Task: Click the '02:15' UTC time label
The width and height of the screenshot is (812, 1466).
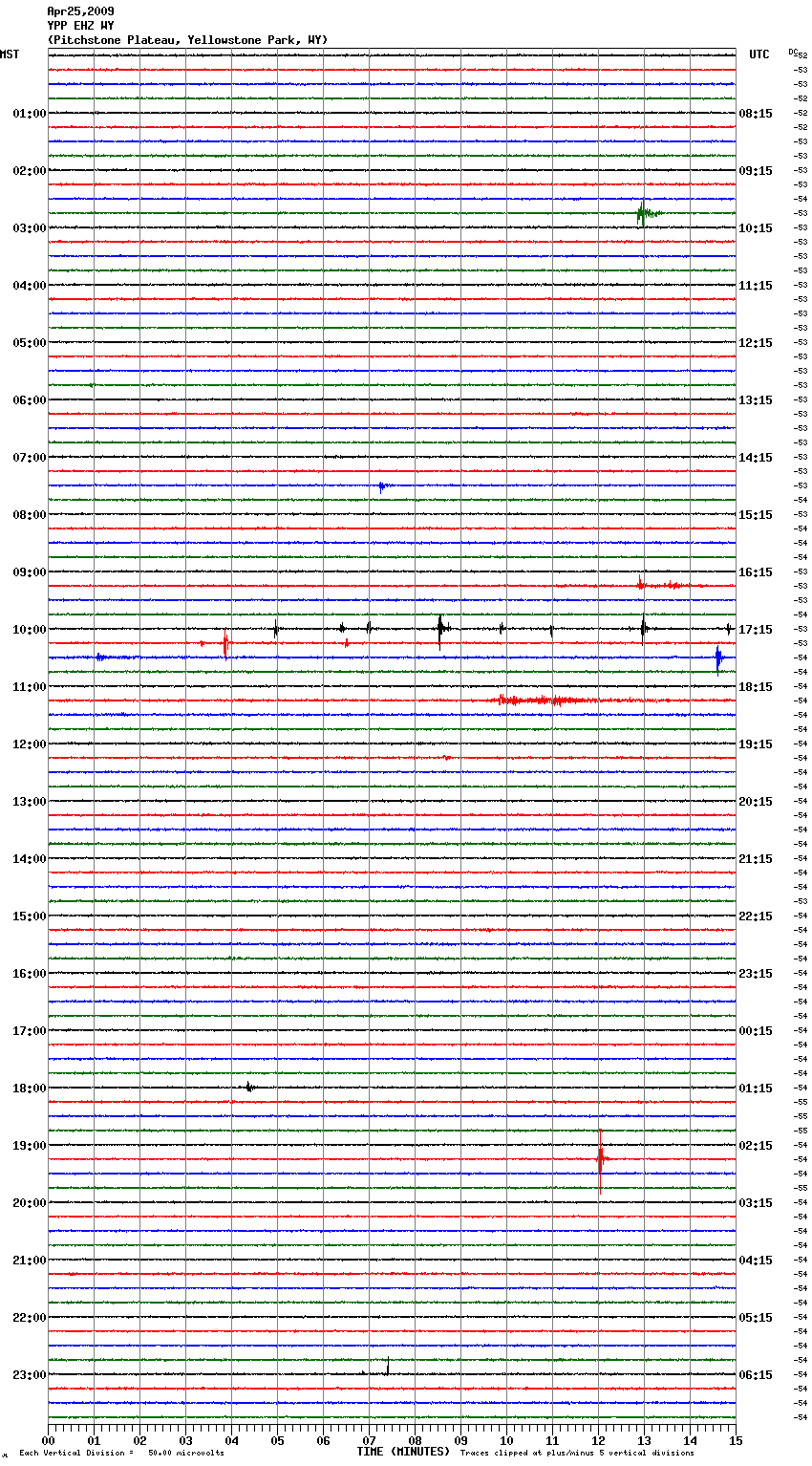Action: 756,1146
